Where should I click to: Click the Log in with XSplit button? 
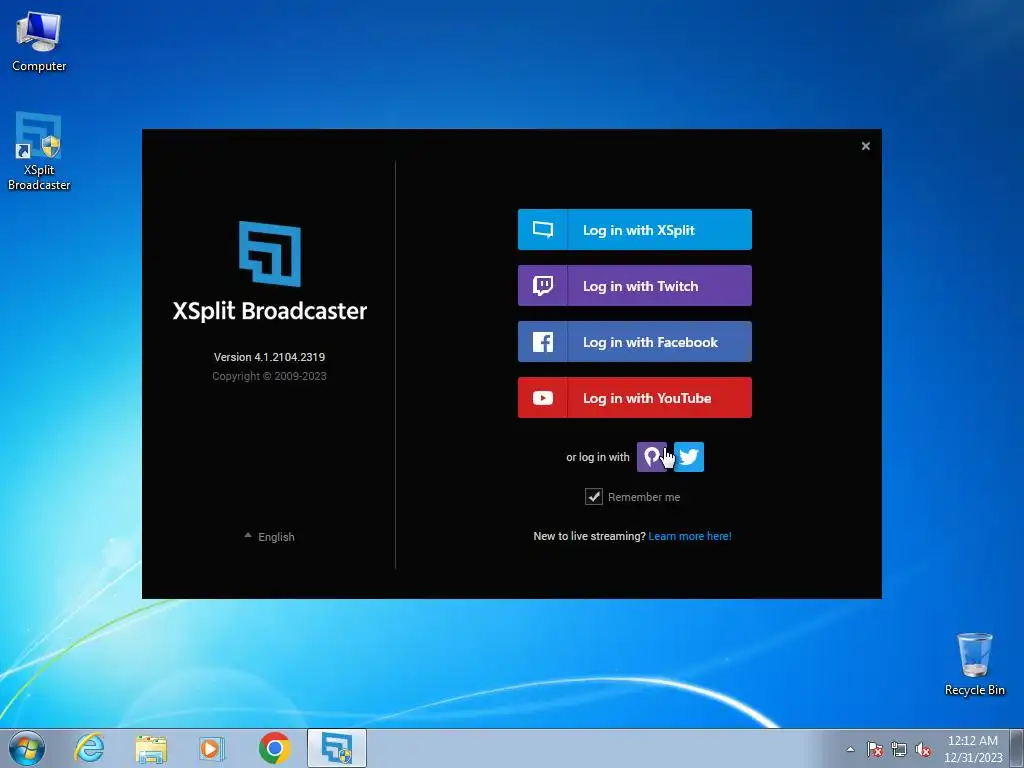pos(634,229)
